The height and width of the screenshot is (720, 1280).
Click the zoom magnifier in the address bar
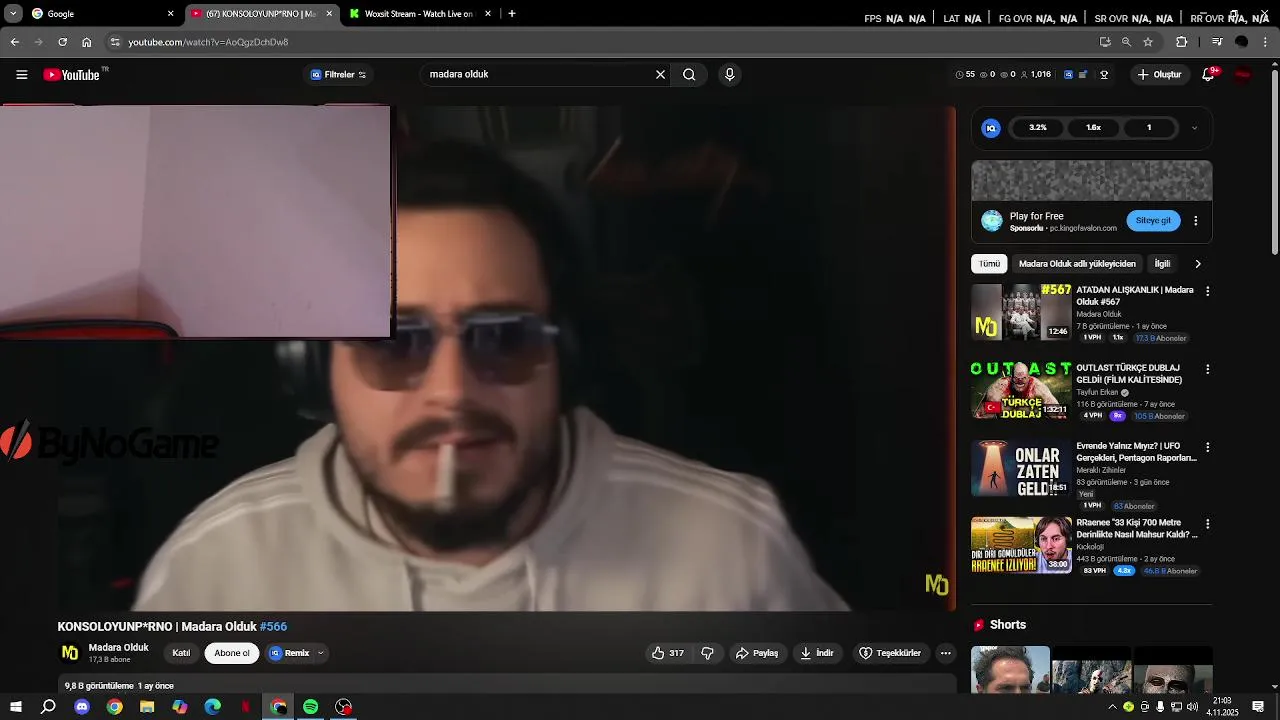[x=1126, y=42]
